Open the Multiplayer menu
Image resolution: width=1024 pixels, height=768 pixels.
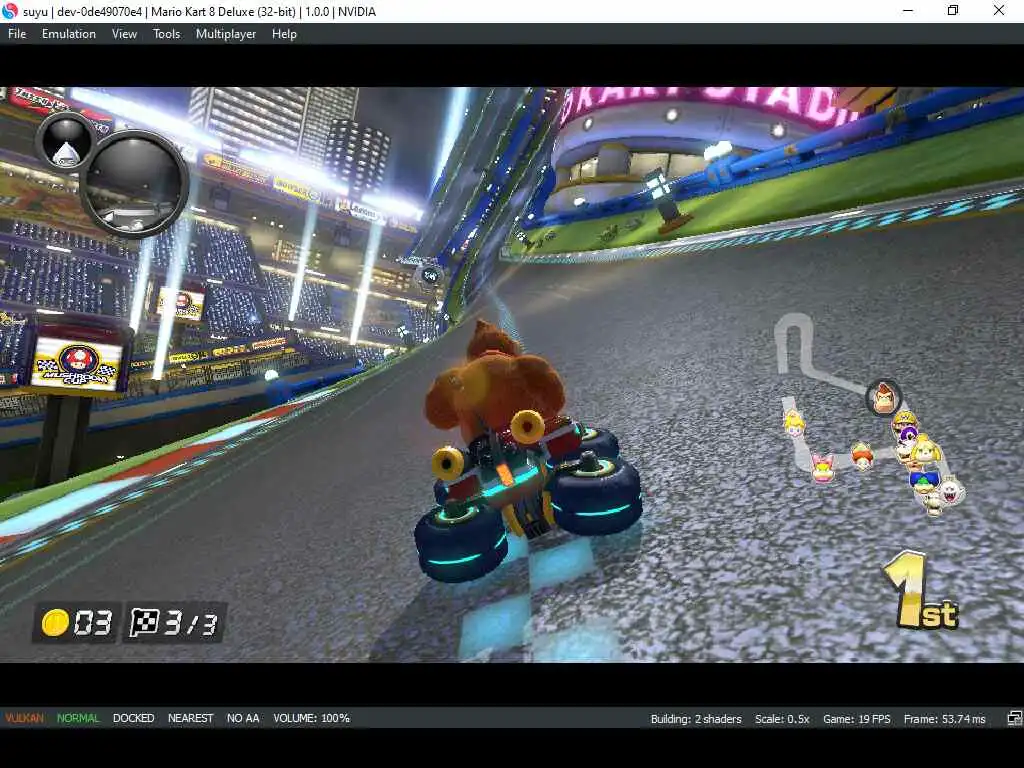coord(226,34)
